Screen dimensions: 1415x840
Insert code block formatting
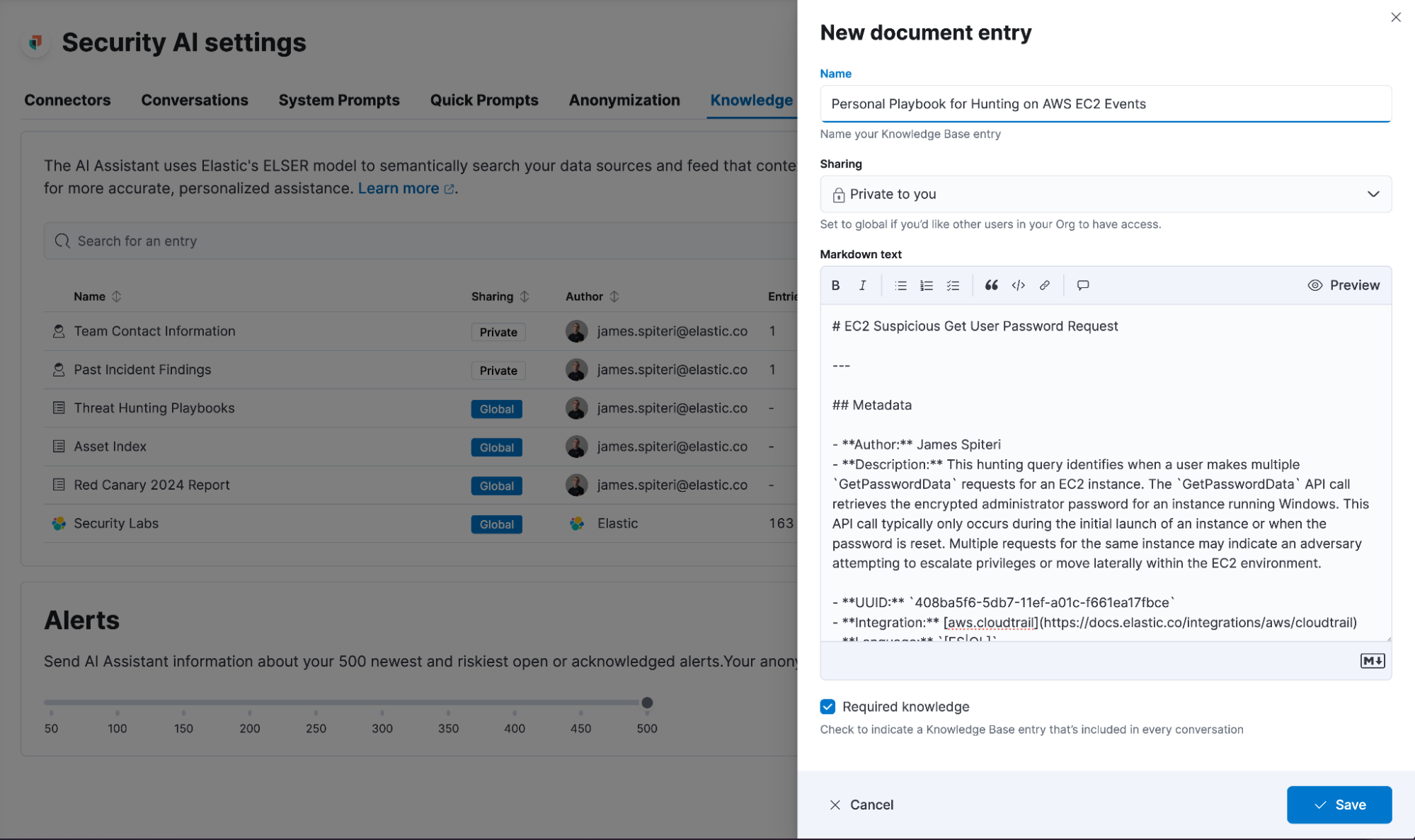click(1018, 285)
